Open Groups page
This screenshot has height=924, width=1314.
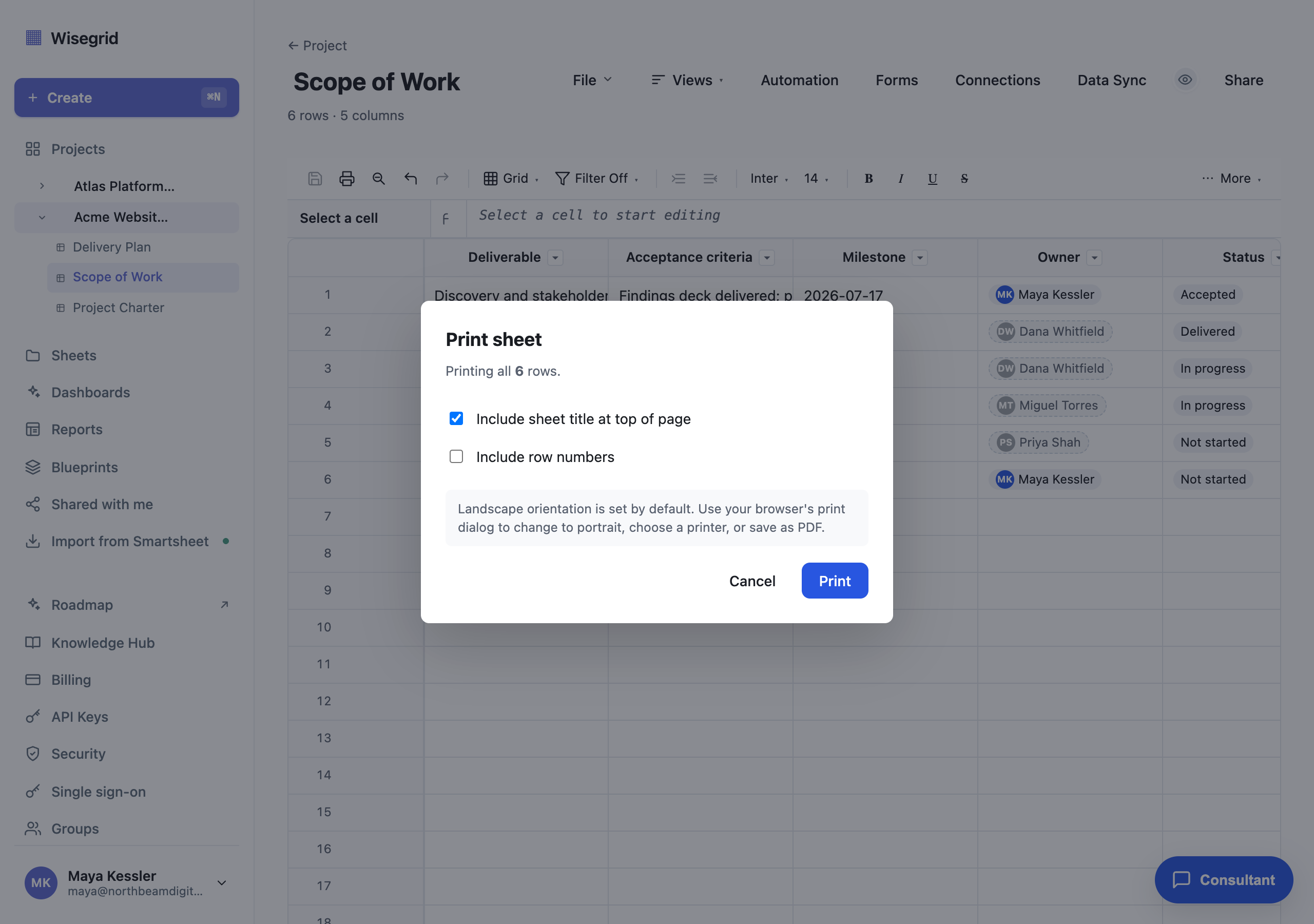click(126, 829)
